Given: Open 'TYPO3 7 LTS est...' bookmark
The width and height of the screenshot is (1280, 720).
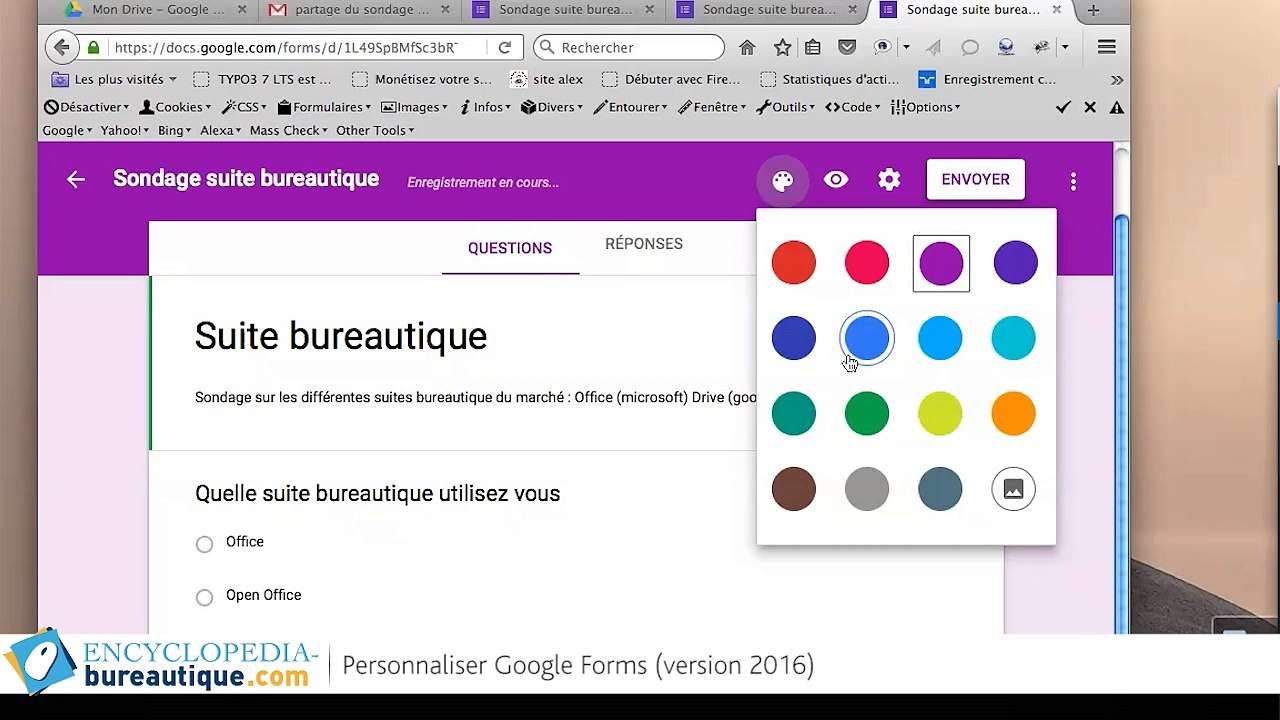Looking at the screenshot, I should (262, 79).
